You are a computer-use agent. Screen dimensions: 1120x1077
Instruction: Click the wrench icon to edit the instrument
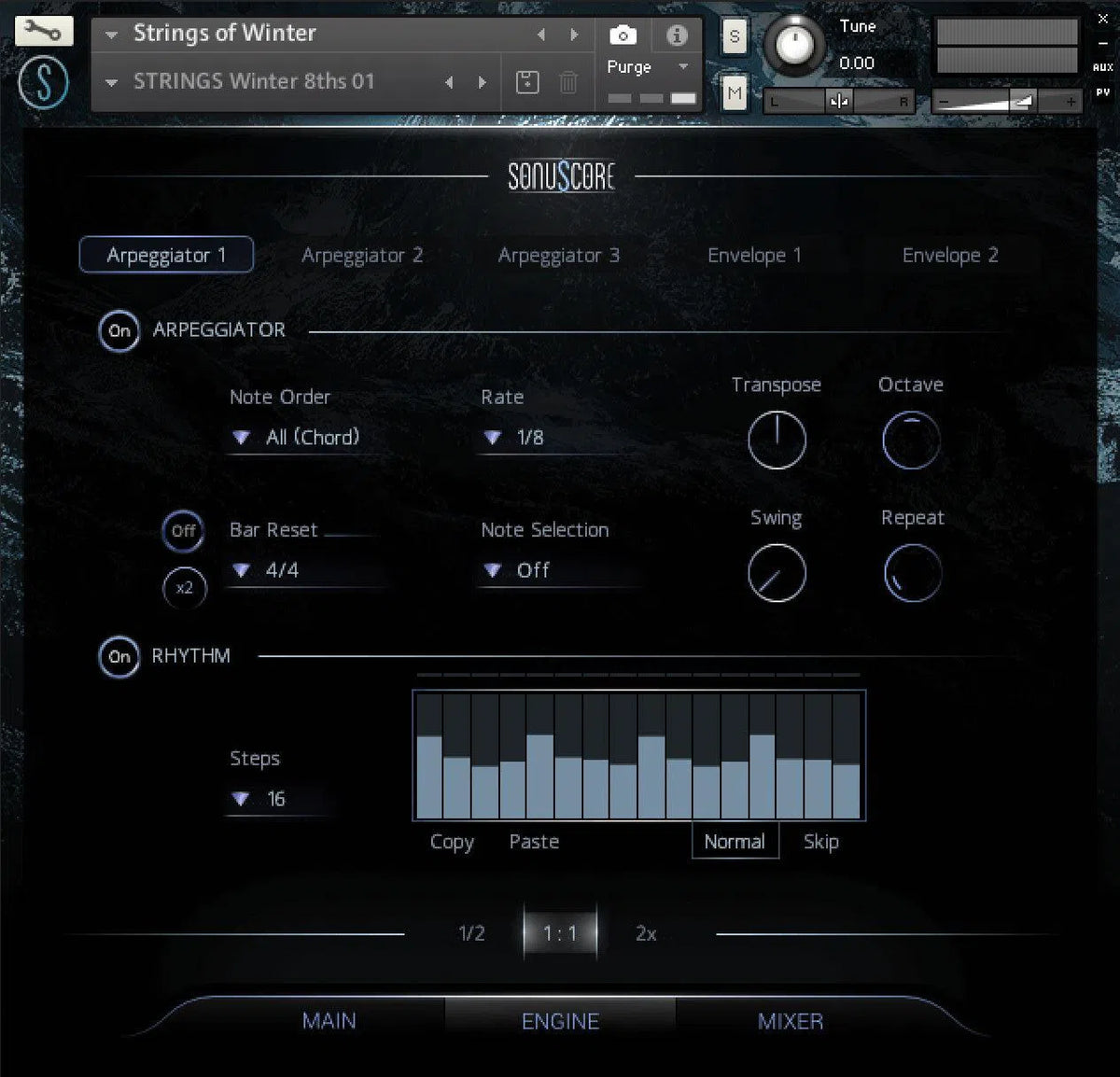coord(43,31)
